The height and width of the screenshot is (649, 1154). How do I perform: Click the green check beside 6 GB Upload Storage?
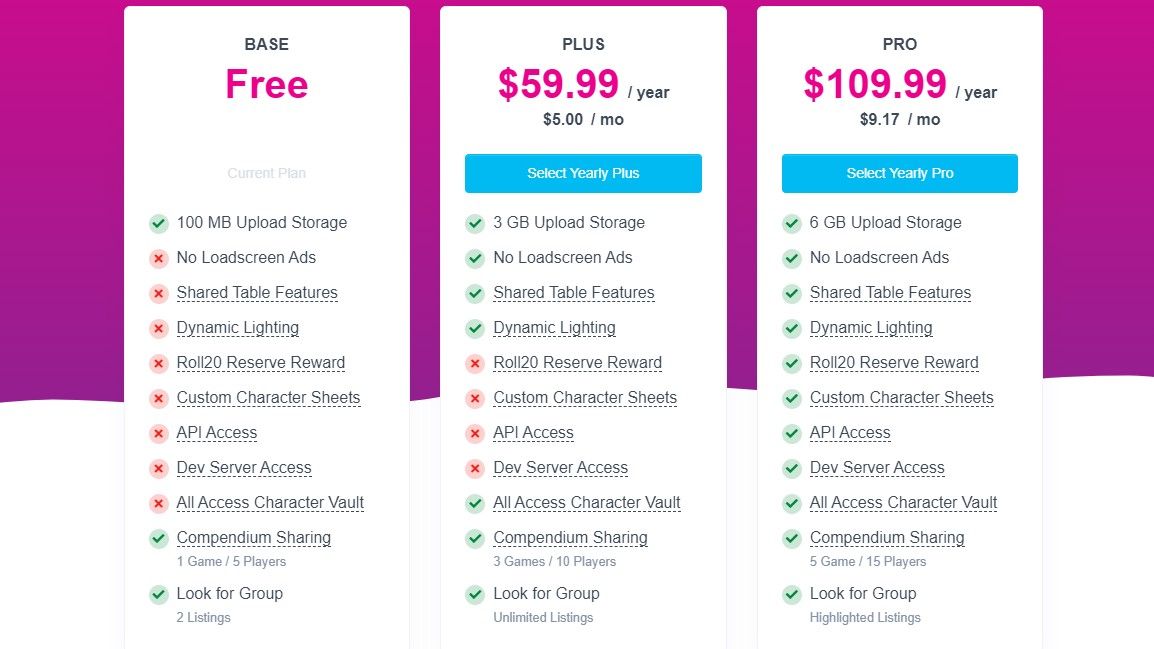[791, 223]
